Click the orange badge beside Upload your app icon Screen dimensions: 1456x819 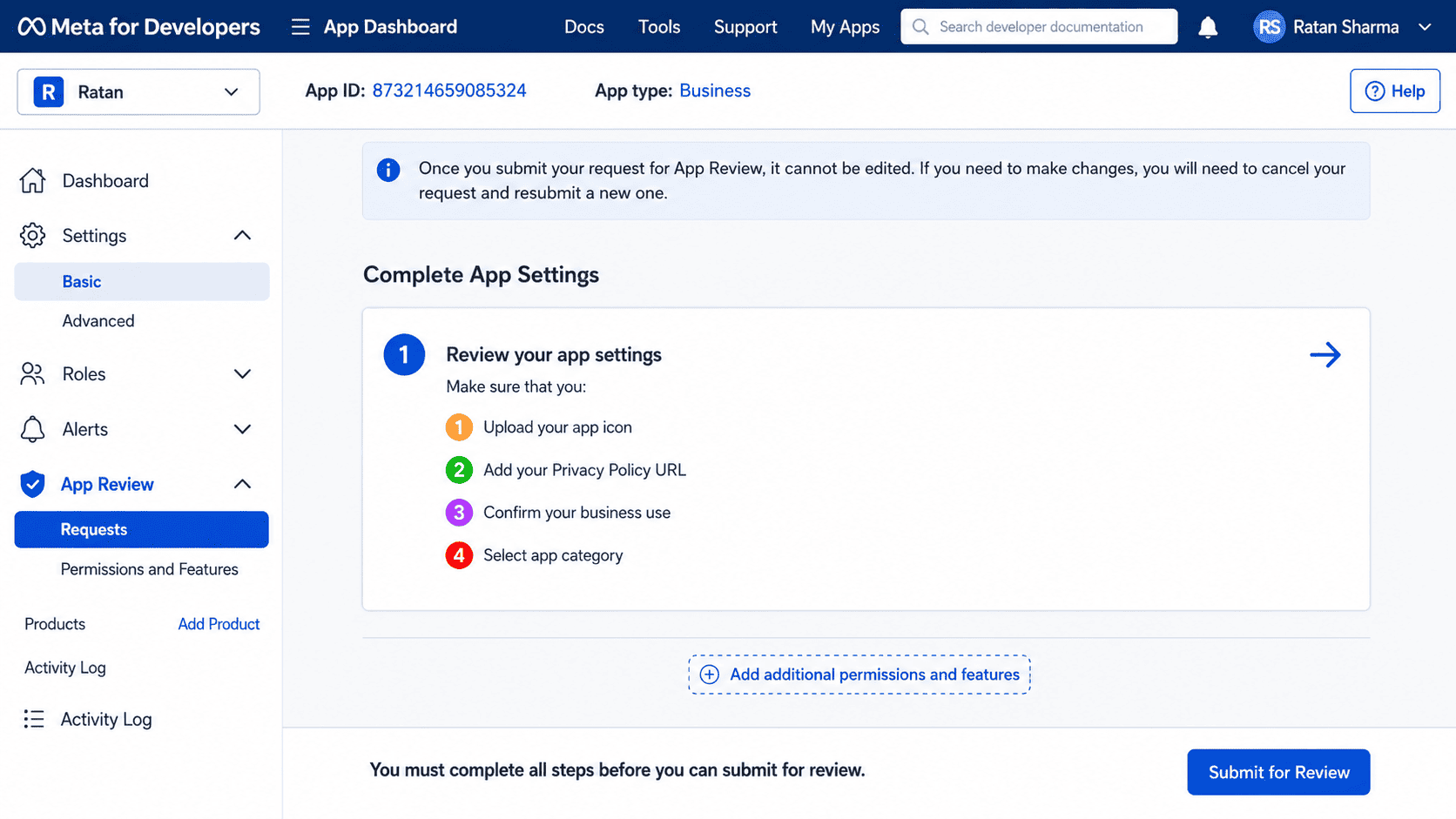coord(459,427)
